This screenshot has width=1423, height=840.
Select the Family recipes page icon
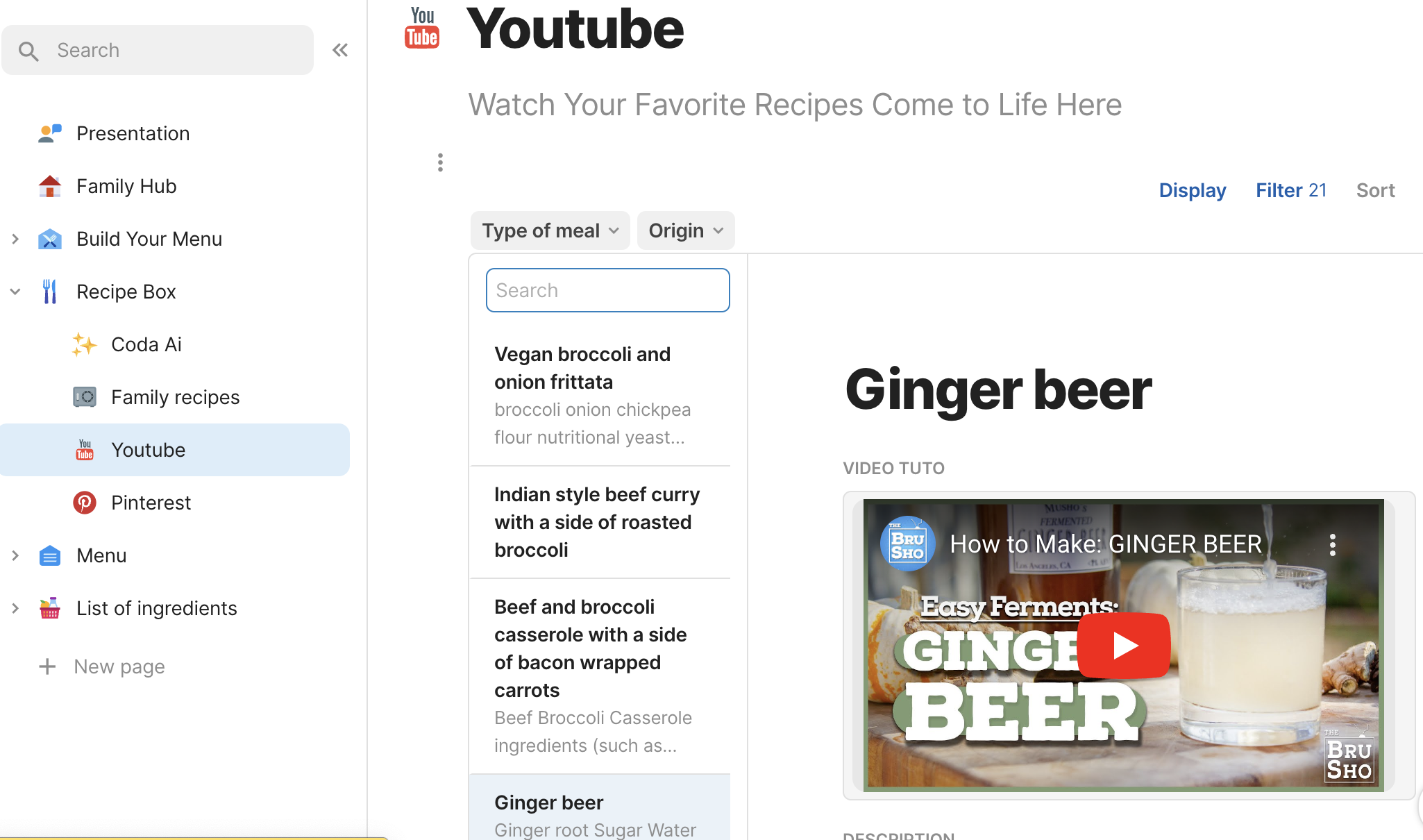(84, 396)
